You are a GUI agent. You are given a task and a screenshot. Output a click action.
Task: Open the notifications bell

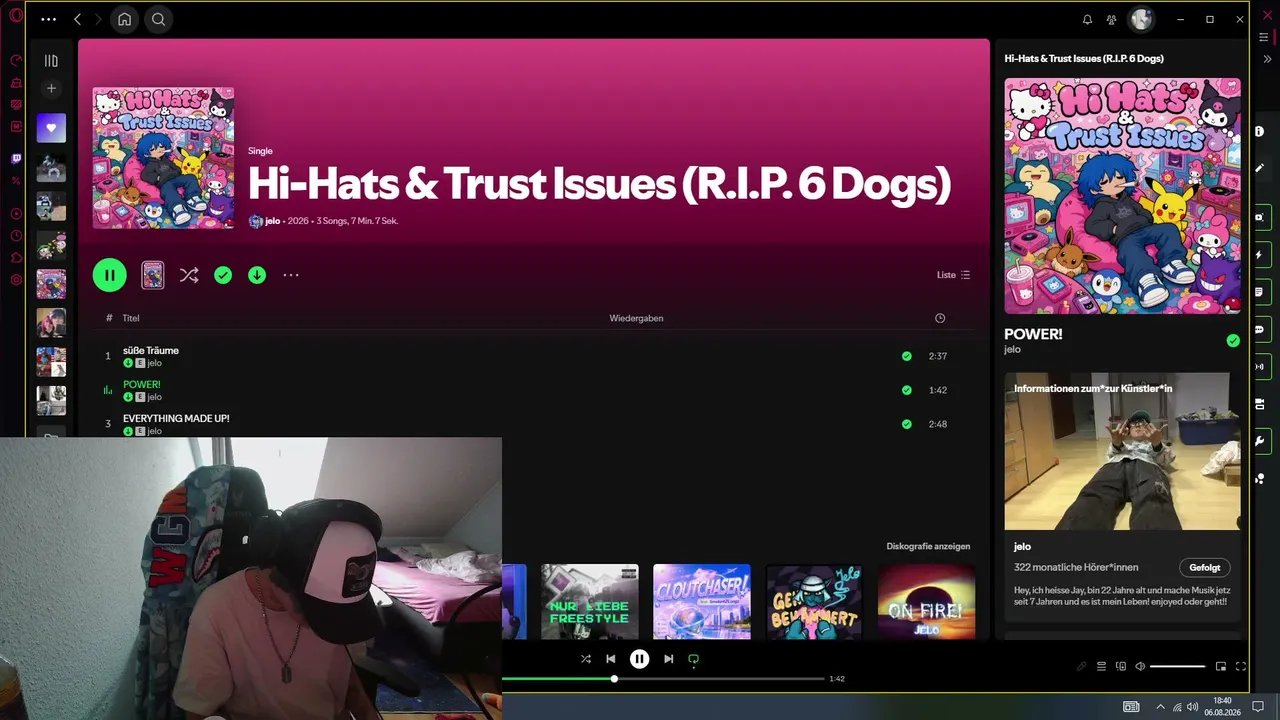(1087, 19)
